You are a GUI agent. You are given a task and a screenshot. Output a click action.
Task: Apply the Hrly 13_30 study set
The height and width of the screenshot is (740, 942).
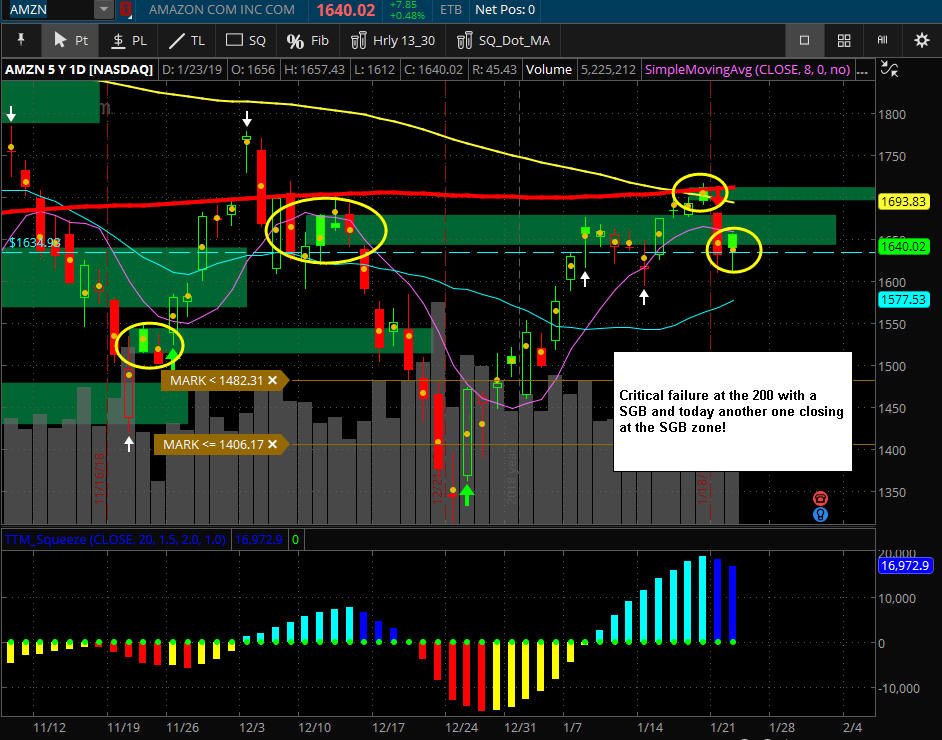tap(393, 40)
